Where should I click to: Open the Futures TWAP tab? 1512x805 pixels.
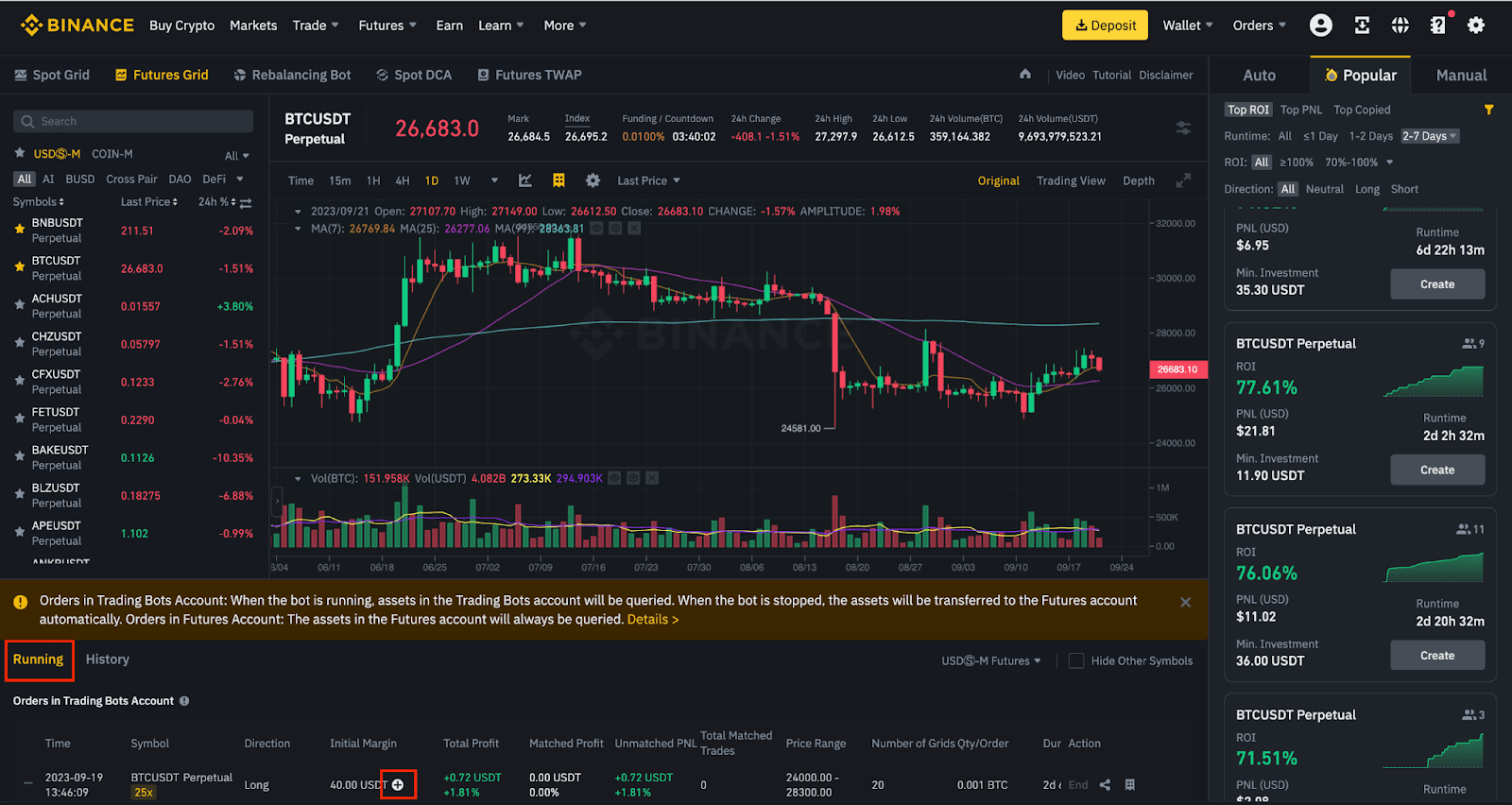tap(529, 75)
